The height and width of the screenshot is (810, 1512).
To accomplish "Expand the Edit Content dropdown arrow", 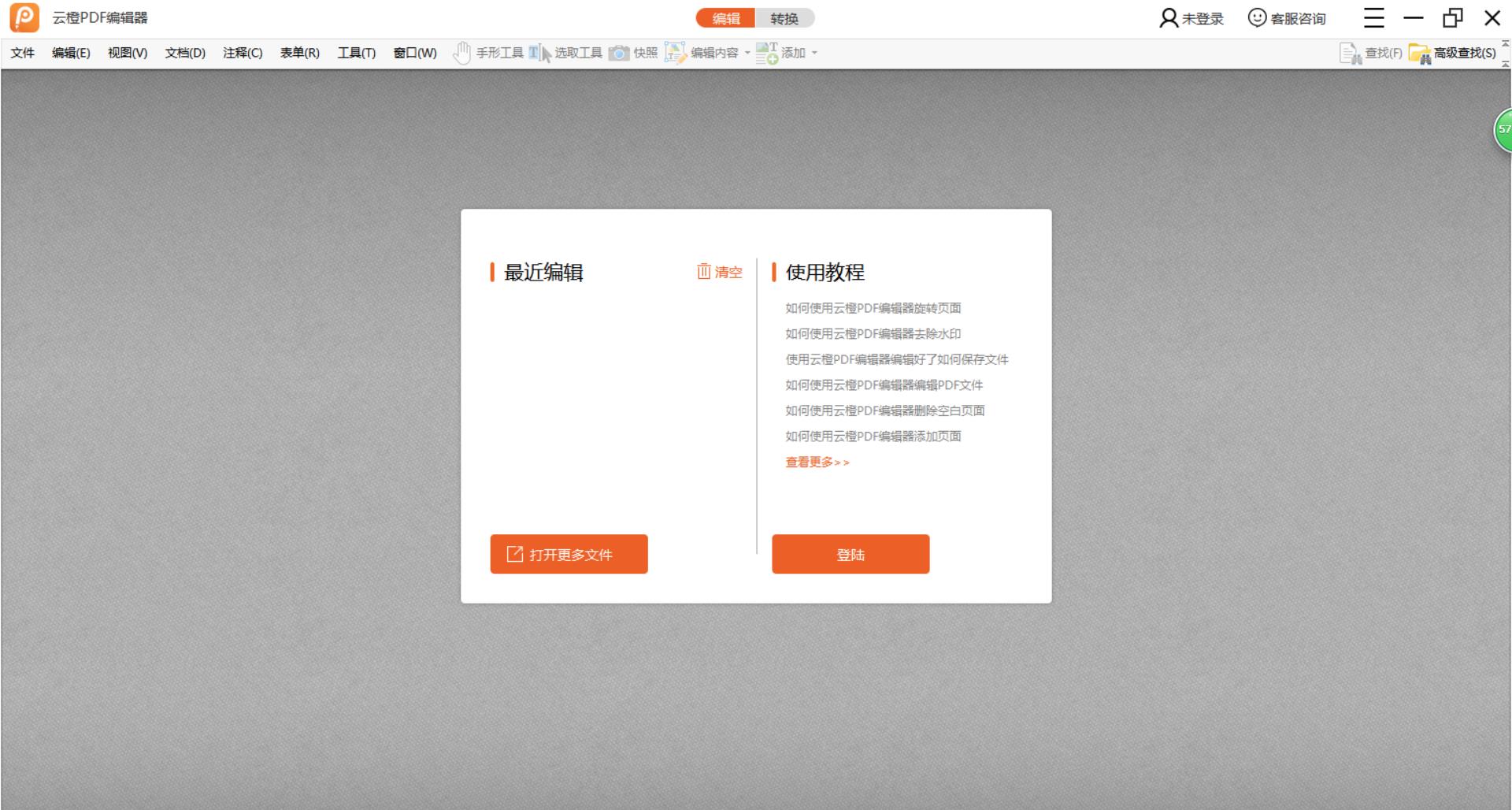I will [x=747, y=53].
